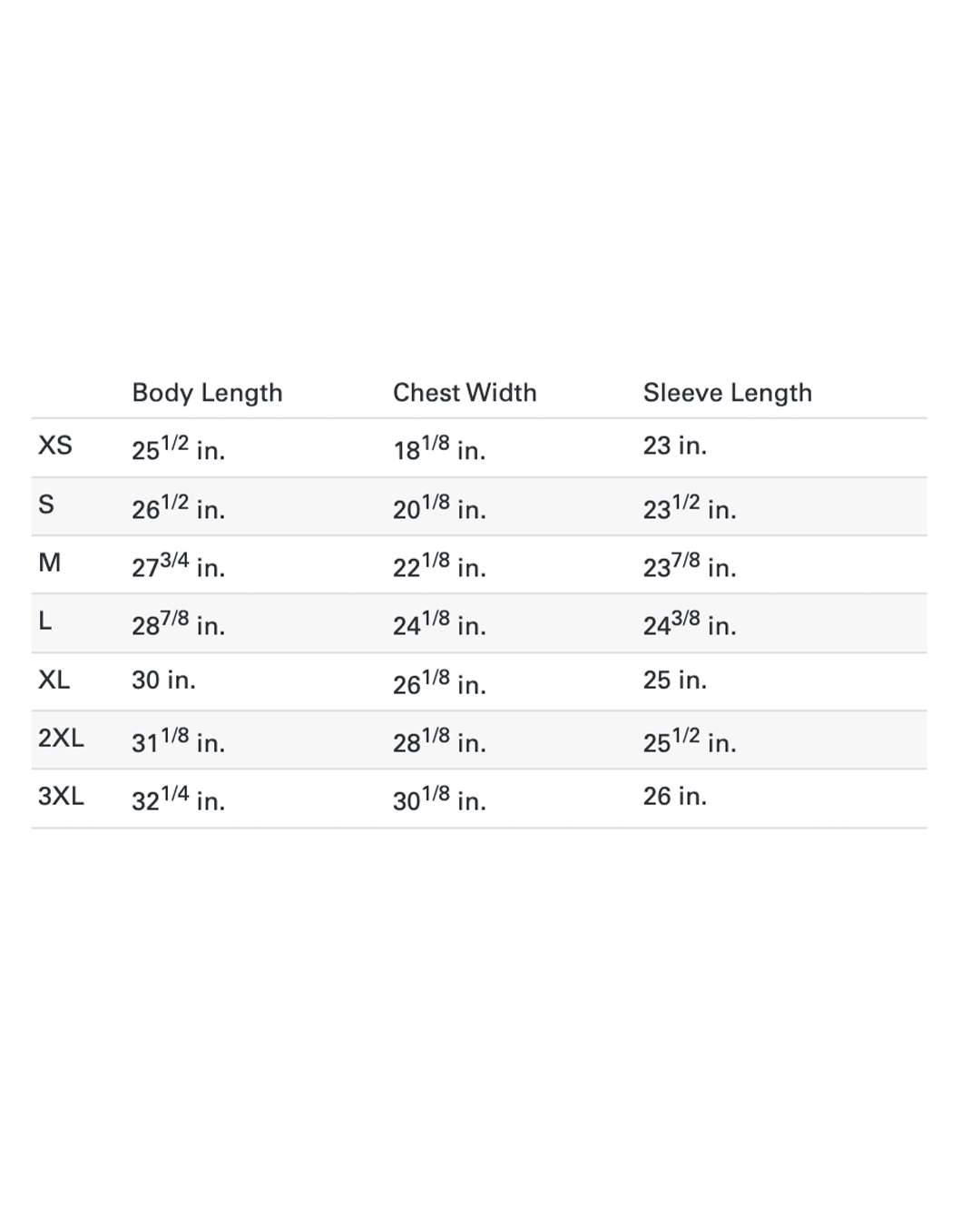The height and width of the screenshot is (1225, 980).
Task: Click the S chest width 20 1/8 in.
Action: [439, 506]
